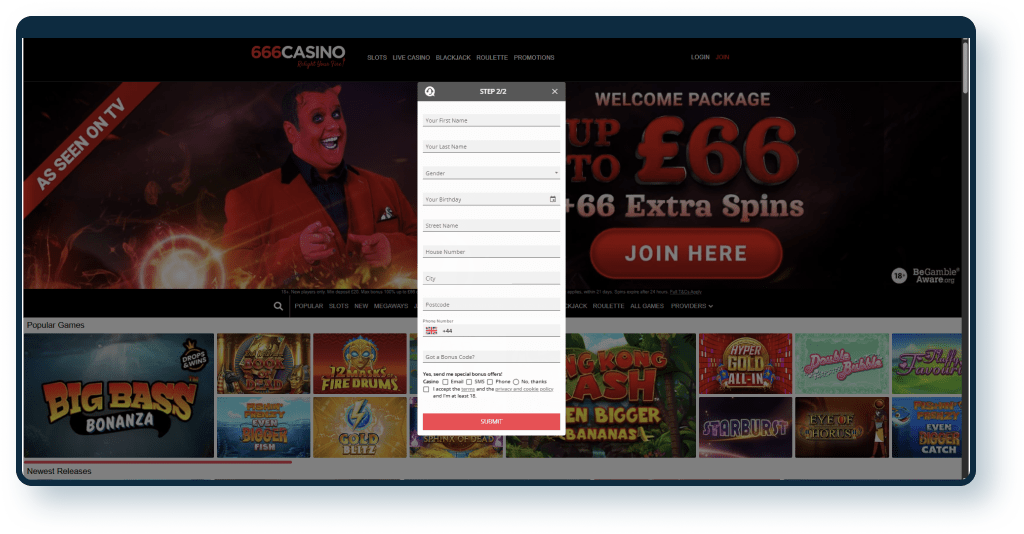Click the Join link in header

pos(722,57)
